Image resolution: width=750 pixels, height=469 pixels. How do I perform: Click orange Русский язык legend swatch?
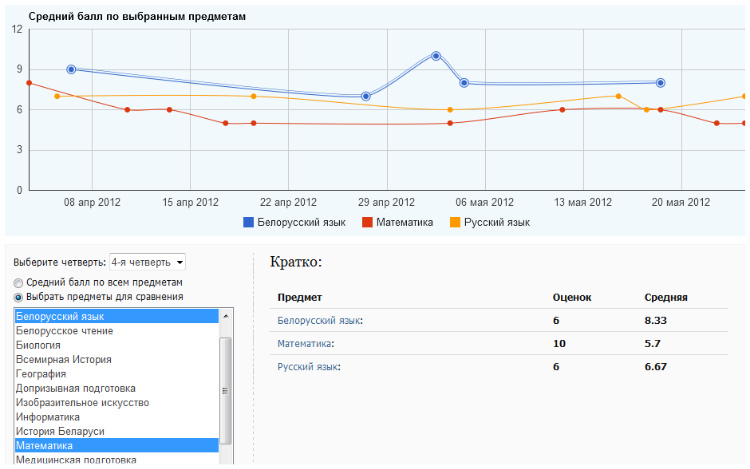pos(455,222)
